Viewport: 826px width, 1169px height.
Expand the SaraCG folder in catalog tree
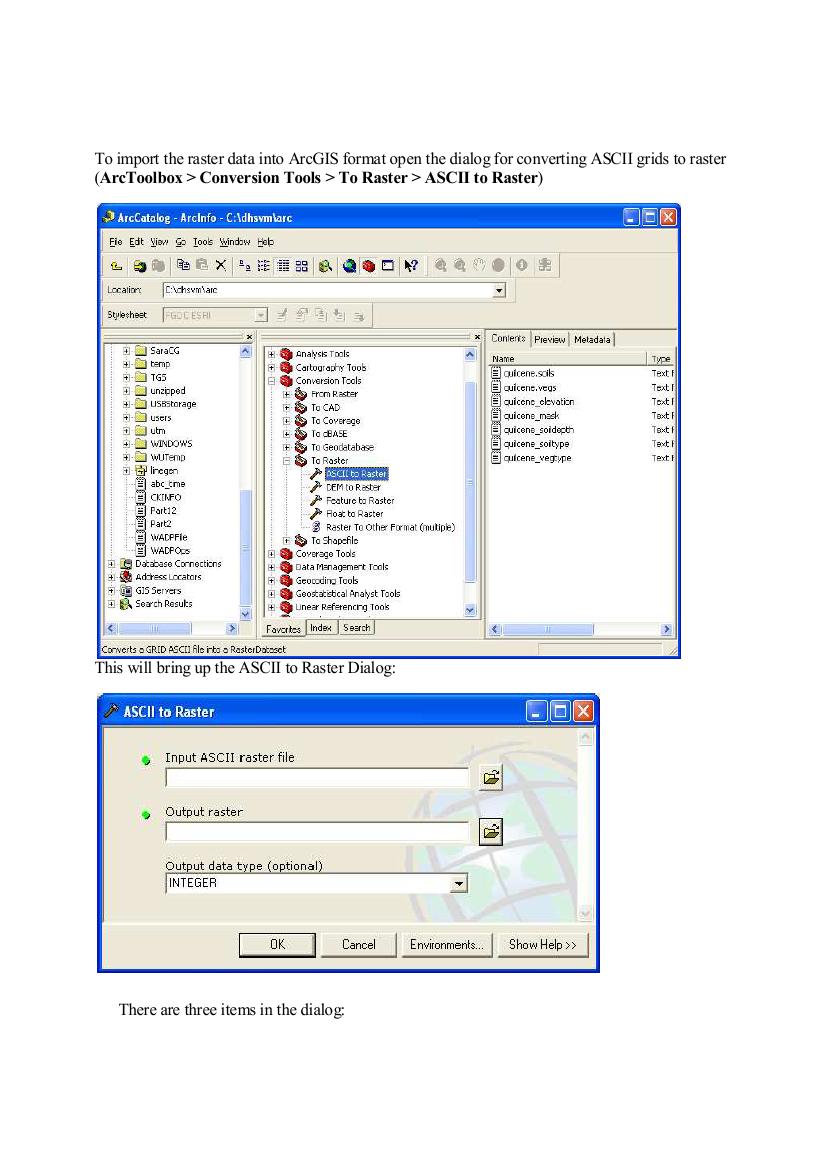(x=126, y=350)
